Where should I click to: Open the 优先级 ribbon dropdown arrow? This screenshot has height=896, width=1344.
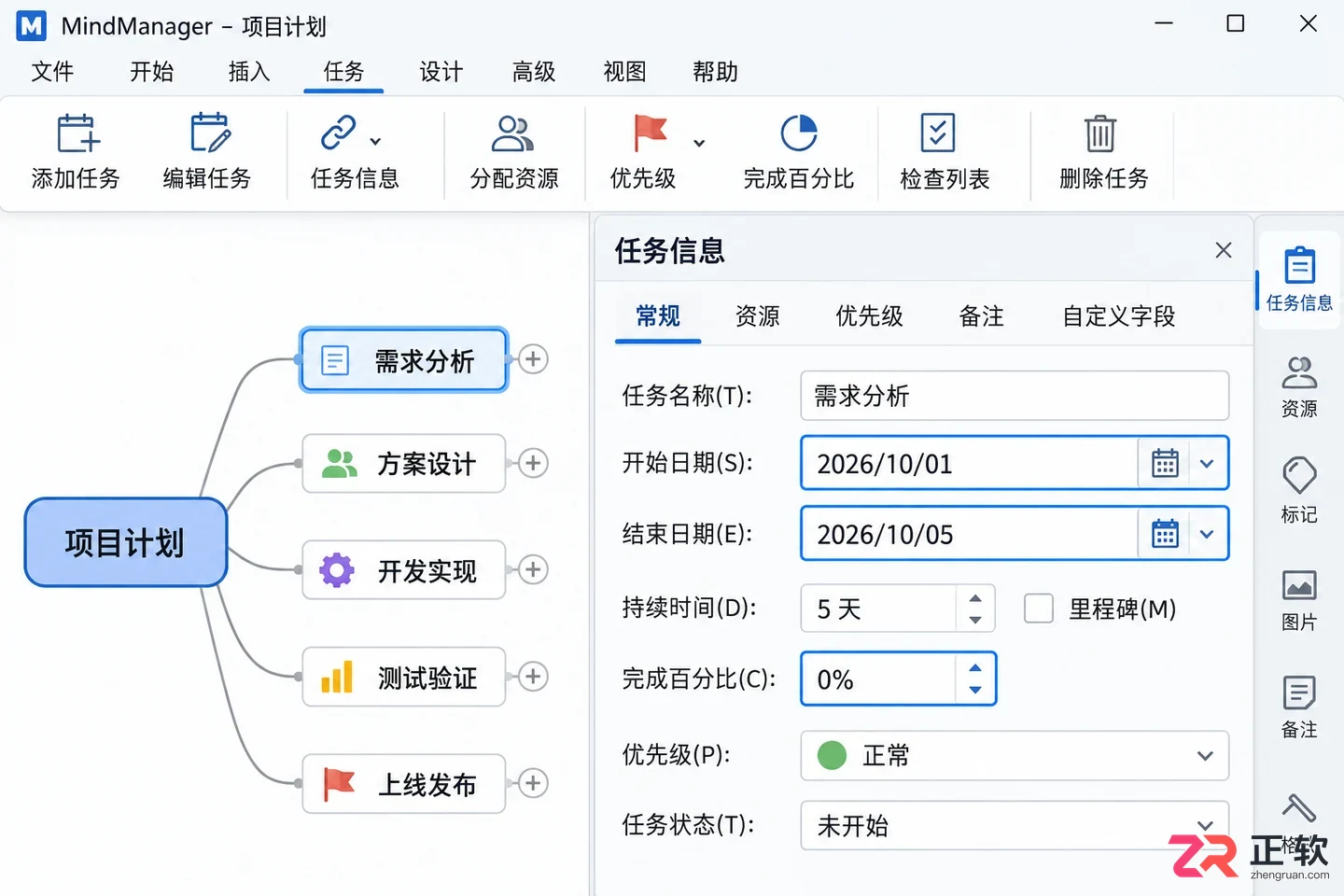pyautogui.click(x=699, y=143)
